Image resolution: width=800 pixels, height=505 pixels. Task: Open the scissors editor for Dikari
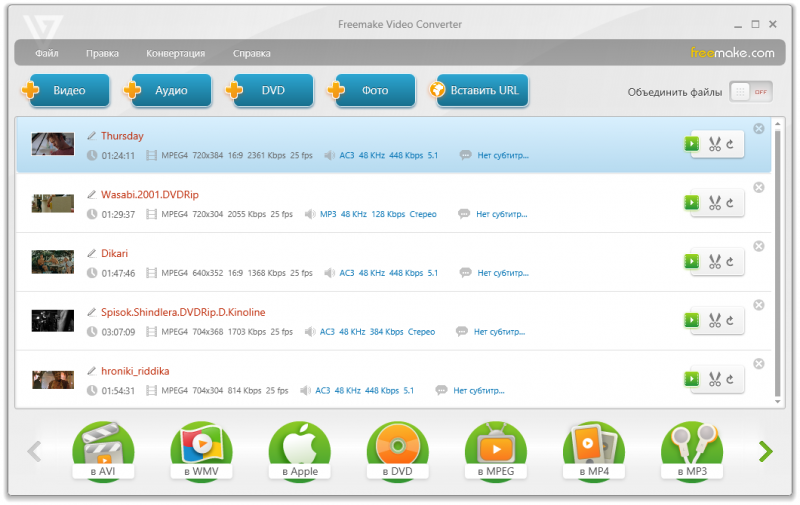pos(715,262)
